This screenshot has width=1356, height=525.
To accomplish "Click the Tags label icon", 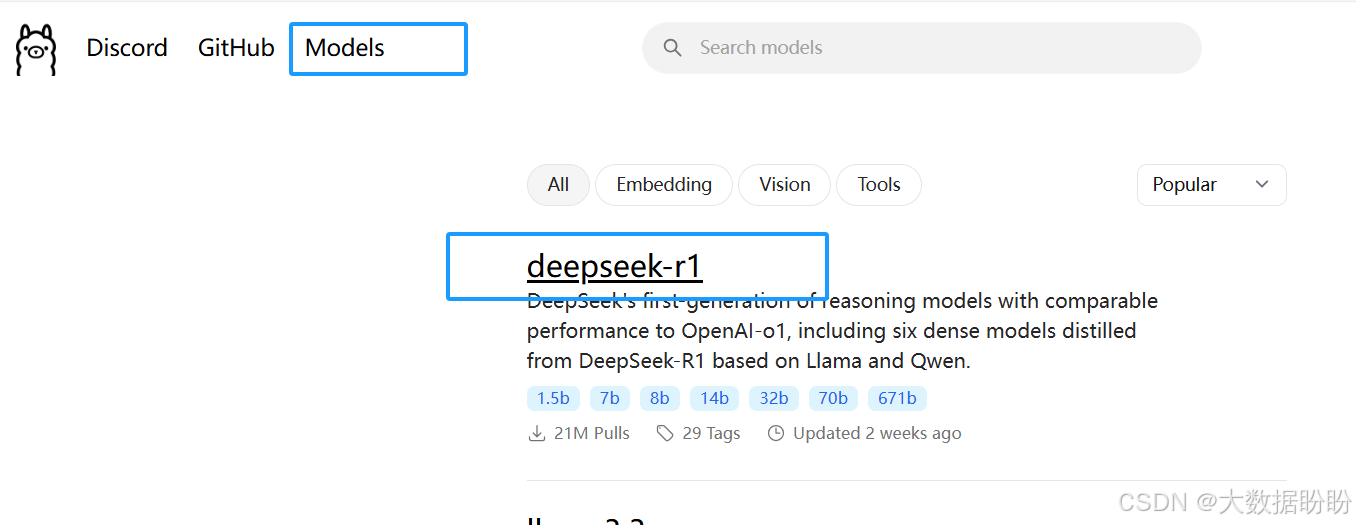I will point(665,433).
